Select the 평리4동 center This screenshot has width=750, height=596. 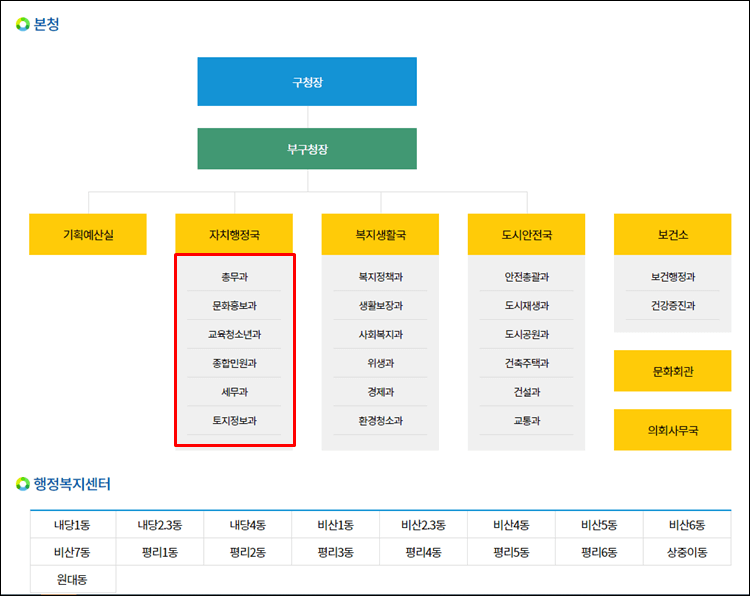tap(423, 552)
